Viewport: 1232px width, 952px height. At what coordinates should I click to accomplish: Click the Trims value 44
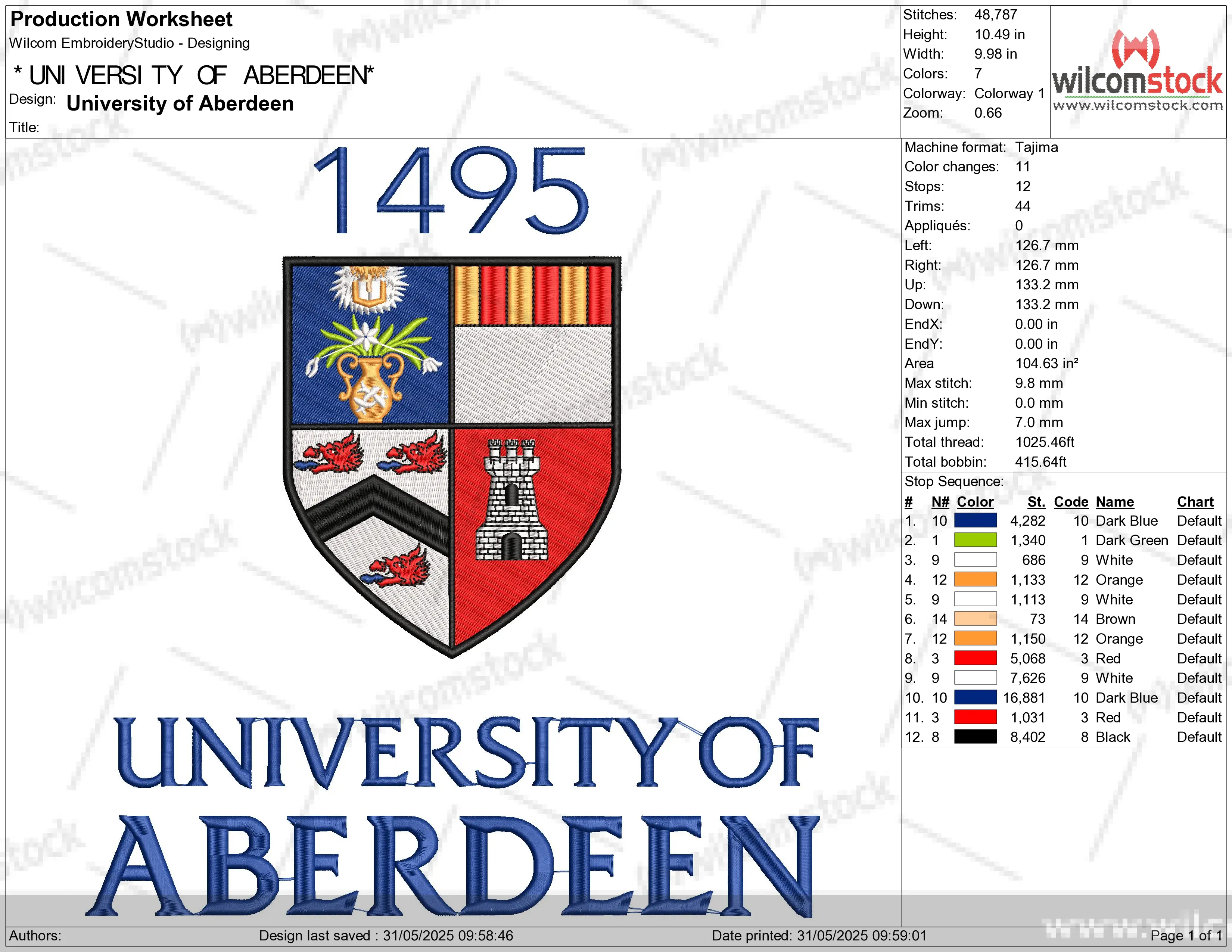click(1022, 206)
